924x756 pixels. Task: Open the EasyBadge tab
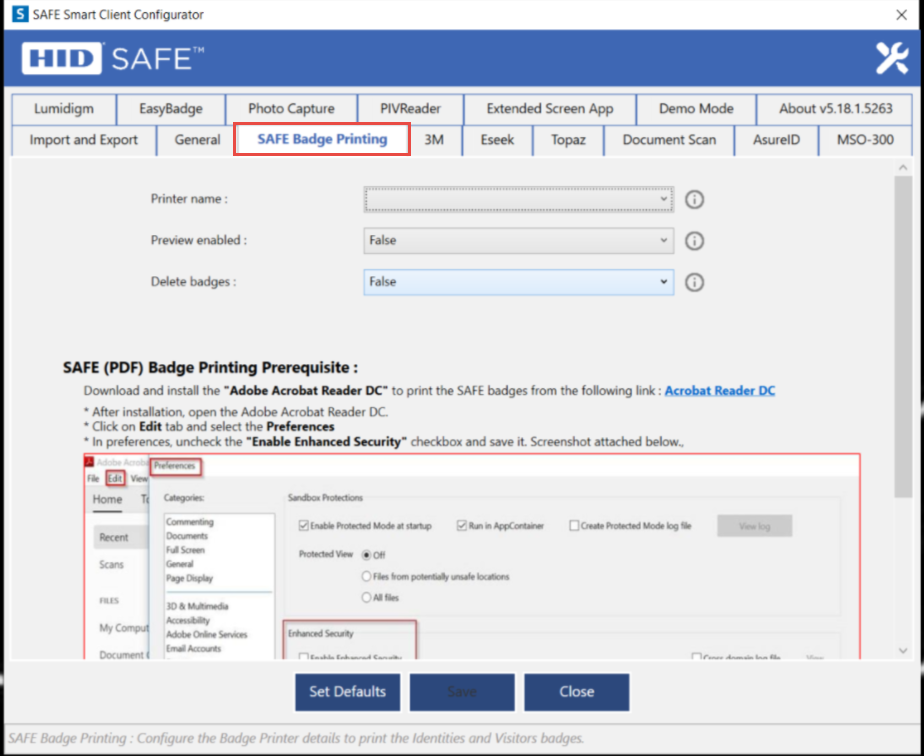pos(171,109)
